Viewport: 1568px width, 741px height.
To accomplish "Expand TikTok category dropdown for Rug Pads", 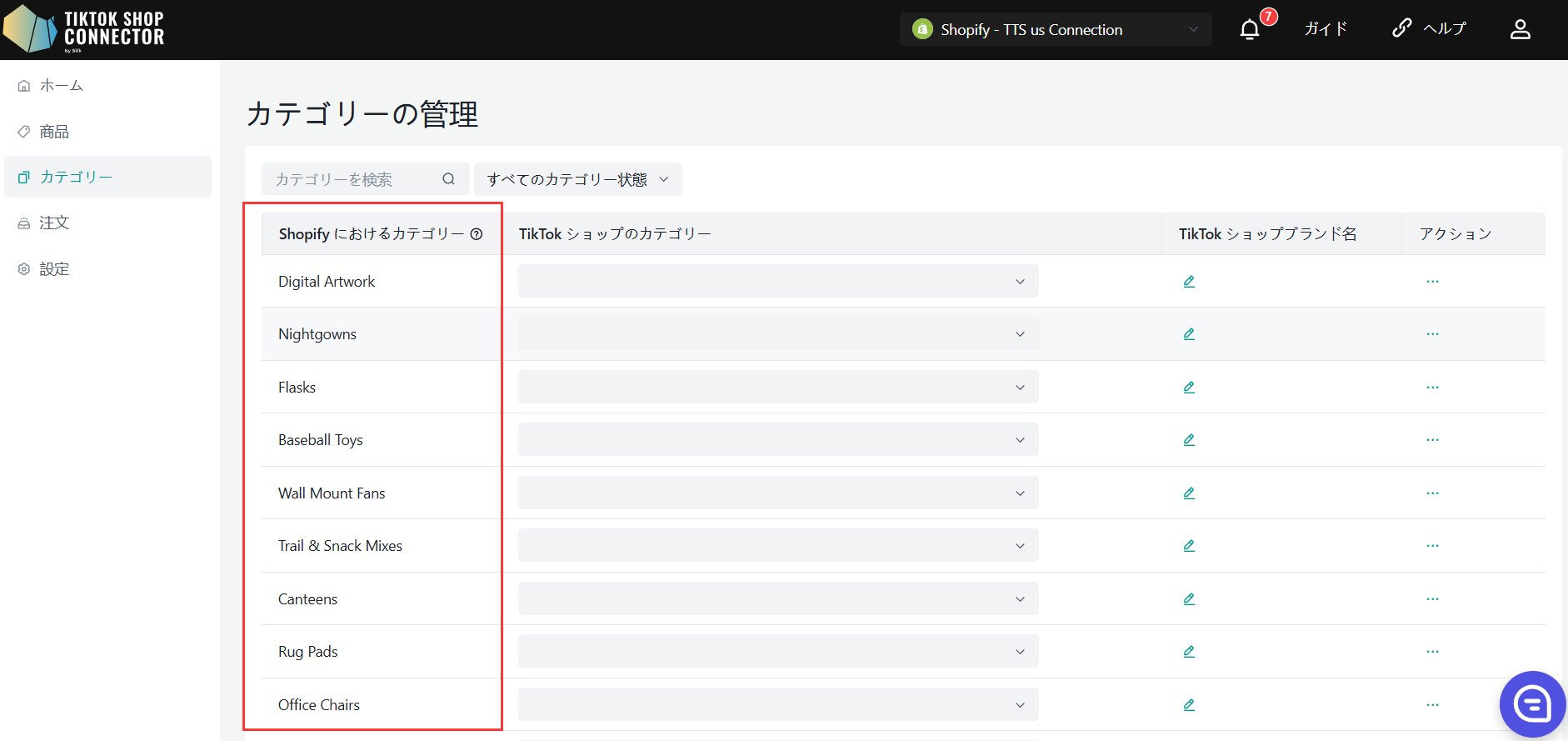I will click(x=778, y=652).
